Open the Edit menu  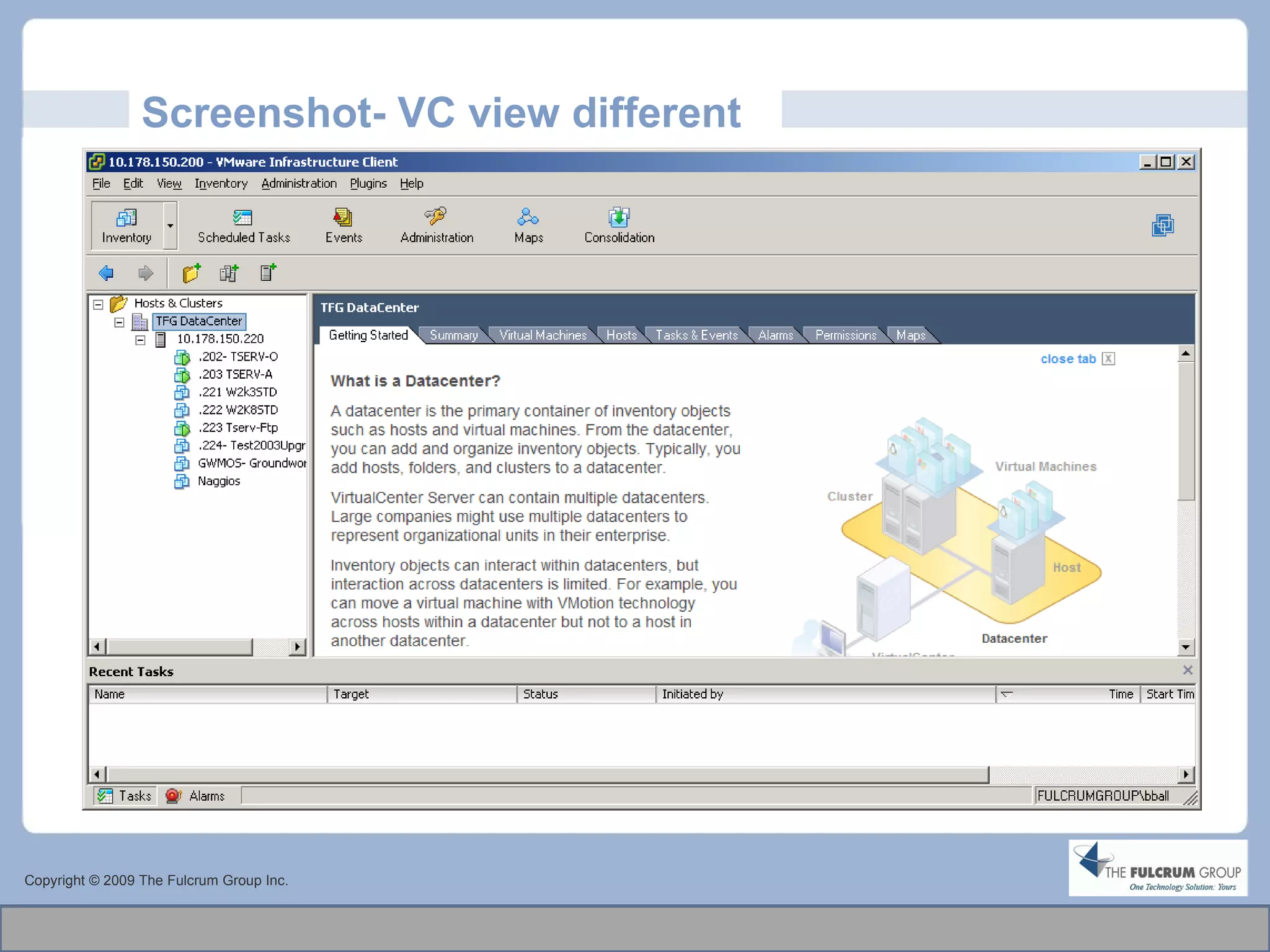point(133,183)
